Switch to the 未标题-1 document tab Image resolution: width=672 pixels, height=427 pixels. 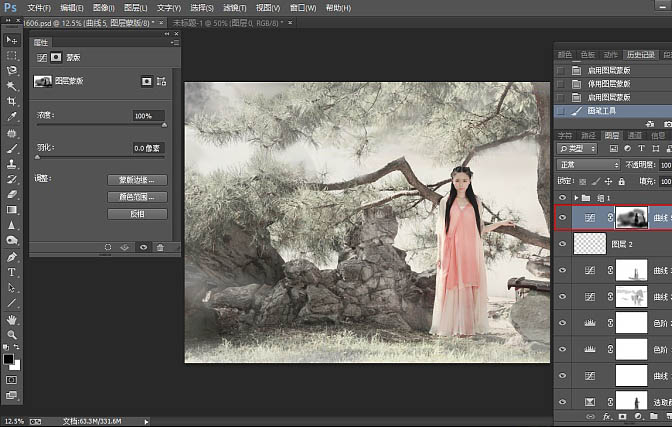227,23
